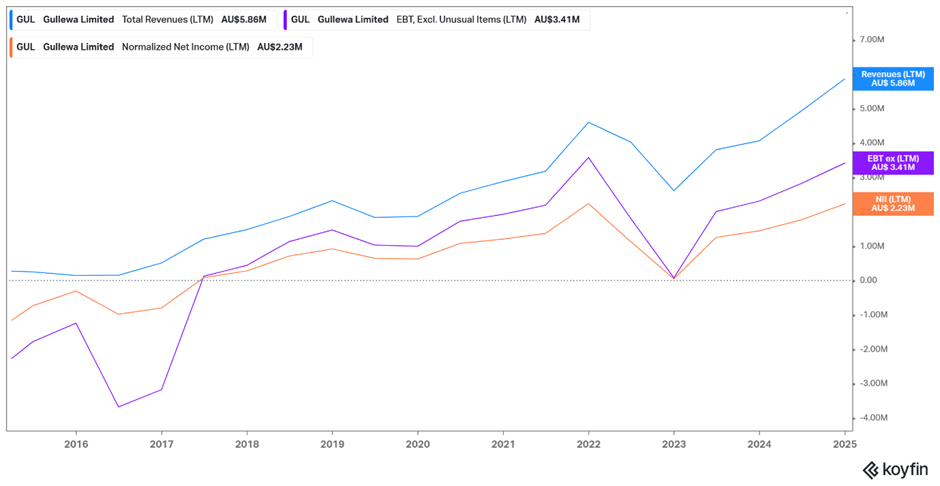The height and width of the screenshot is (486, 940).
Task: Click the 2023 x-axis label
Action: (x=673, y=445)
